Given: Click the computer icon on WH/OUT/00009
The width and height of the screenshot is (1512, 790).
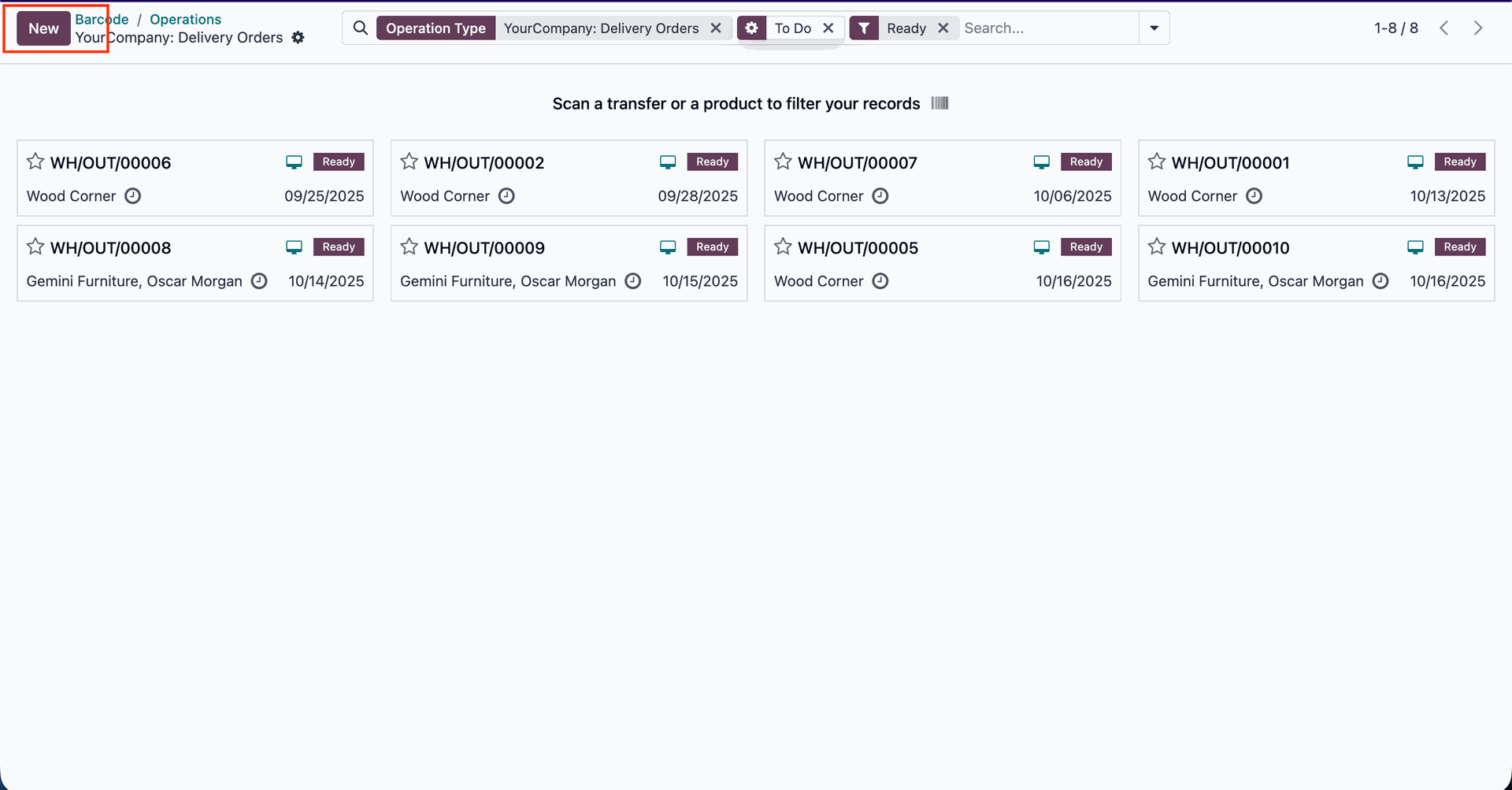Looking at the screenshot, I should click(x=668, y=247).
